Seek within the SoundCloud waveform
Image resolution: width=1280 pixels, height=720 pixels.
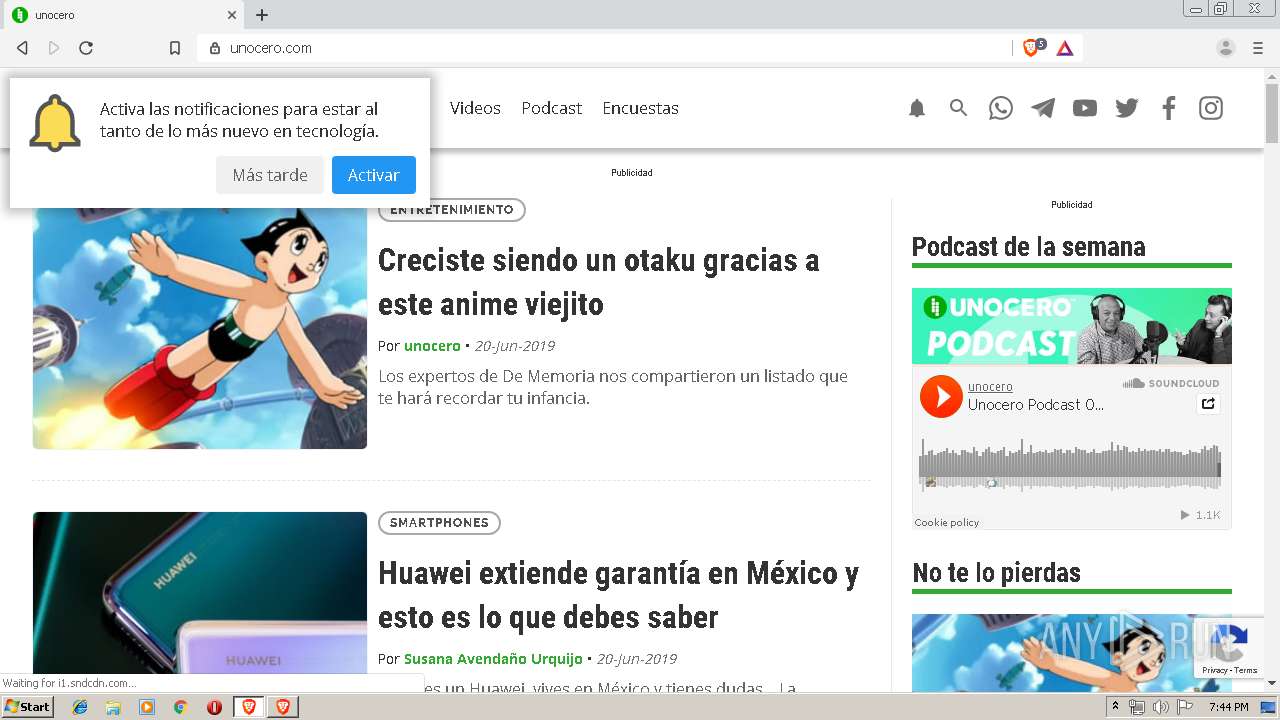click(1070, 466)
